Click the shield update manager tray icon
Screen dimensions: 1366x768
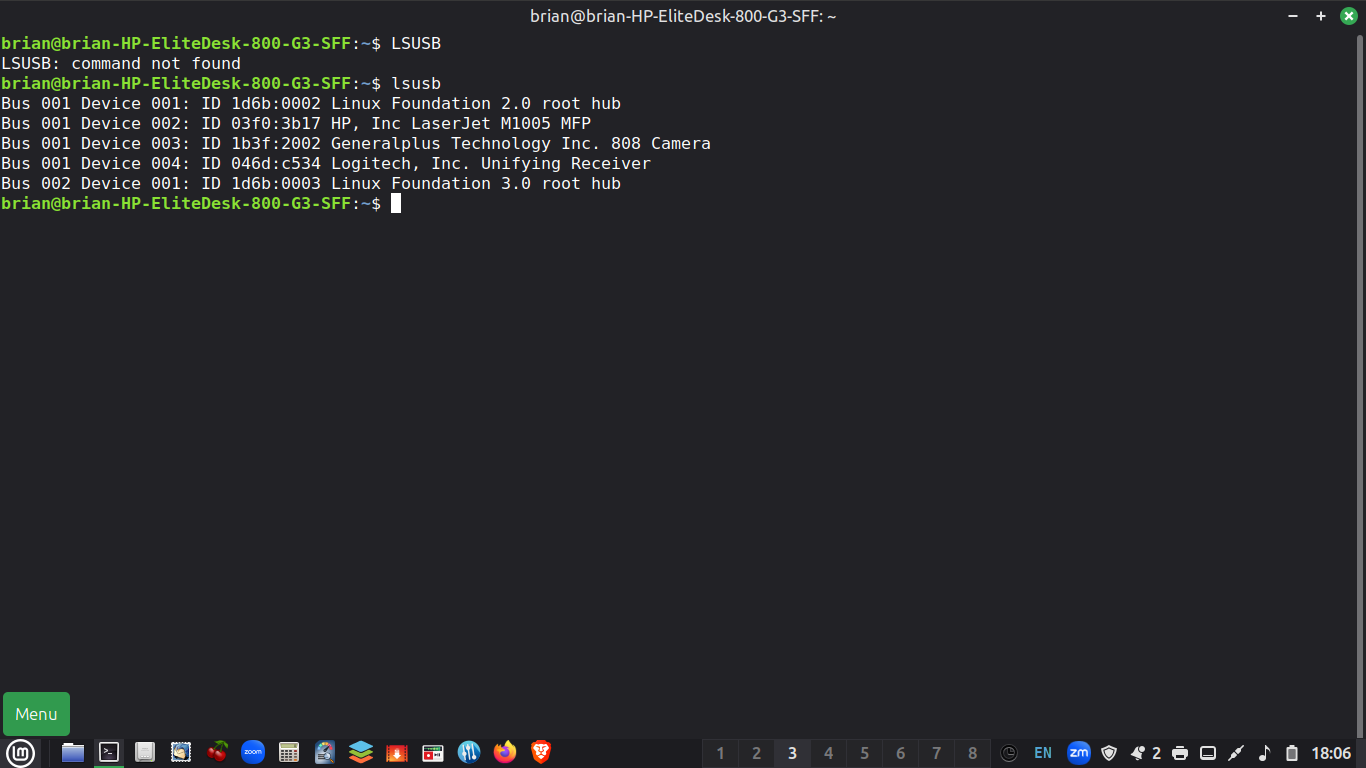pyautogui.click(x=1109, y=753)
